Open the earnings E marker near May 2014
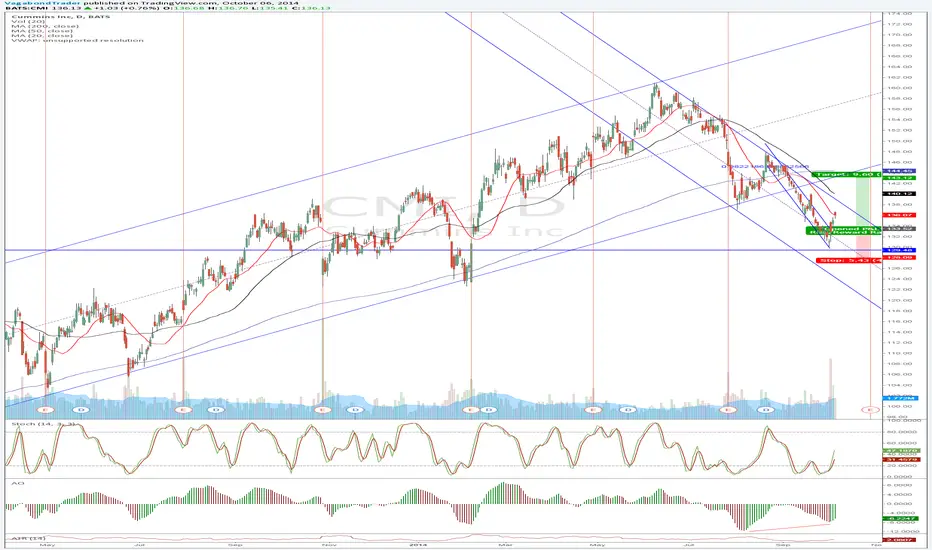 point(593,410)
